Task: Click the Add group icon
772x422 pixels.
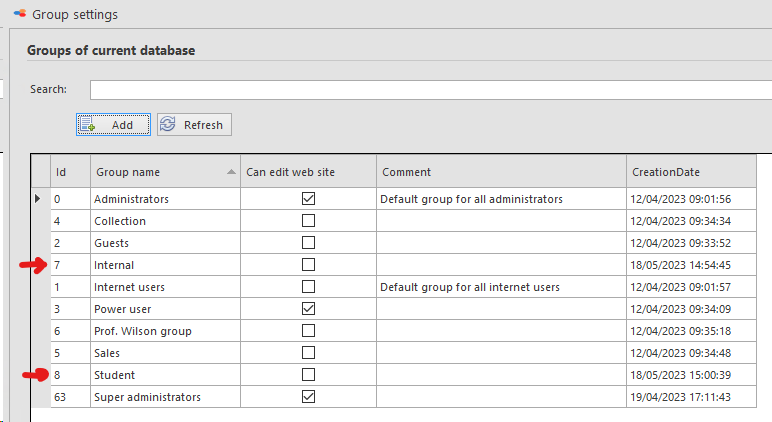Action: 88,125
